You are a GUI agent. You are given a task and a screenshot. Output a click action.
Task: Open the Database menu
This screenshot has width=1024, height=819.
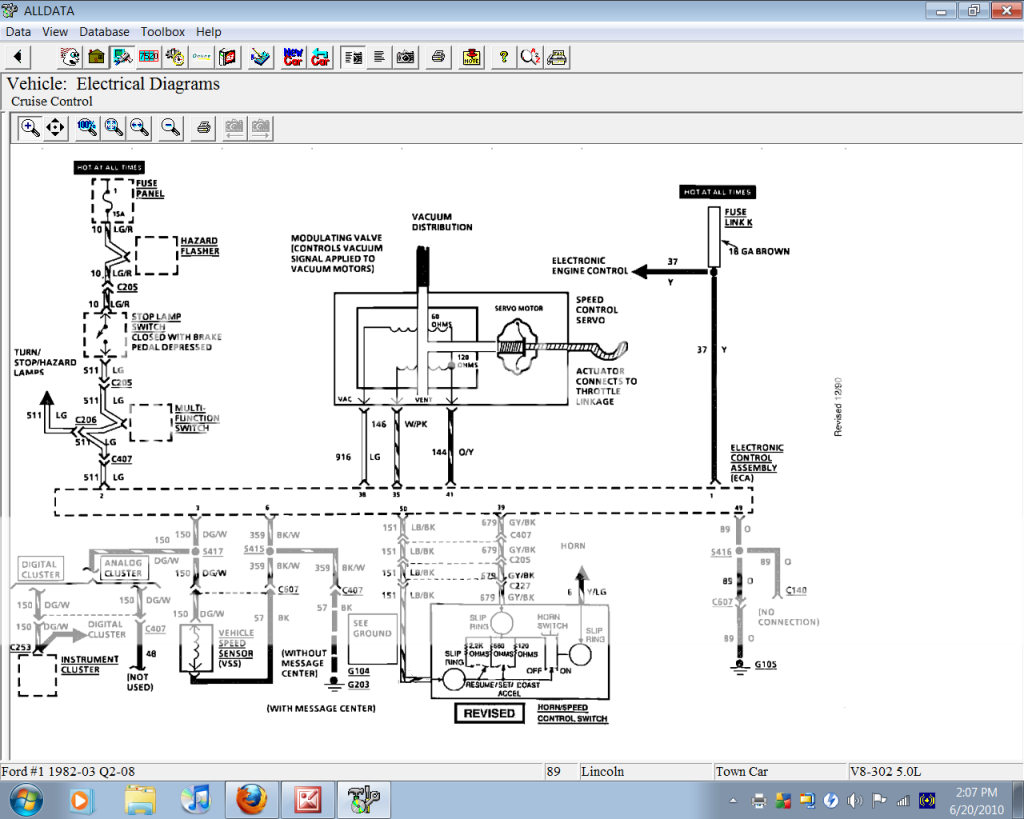(x=104, y=31)
